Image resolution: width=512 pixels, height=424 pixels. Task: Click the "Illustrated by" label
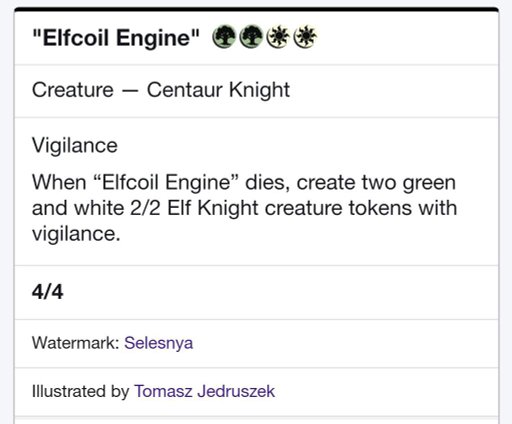[x=80, y=391]
